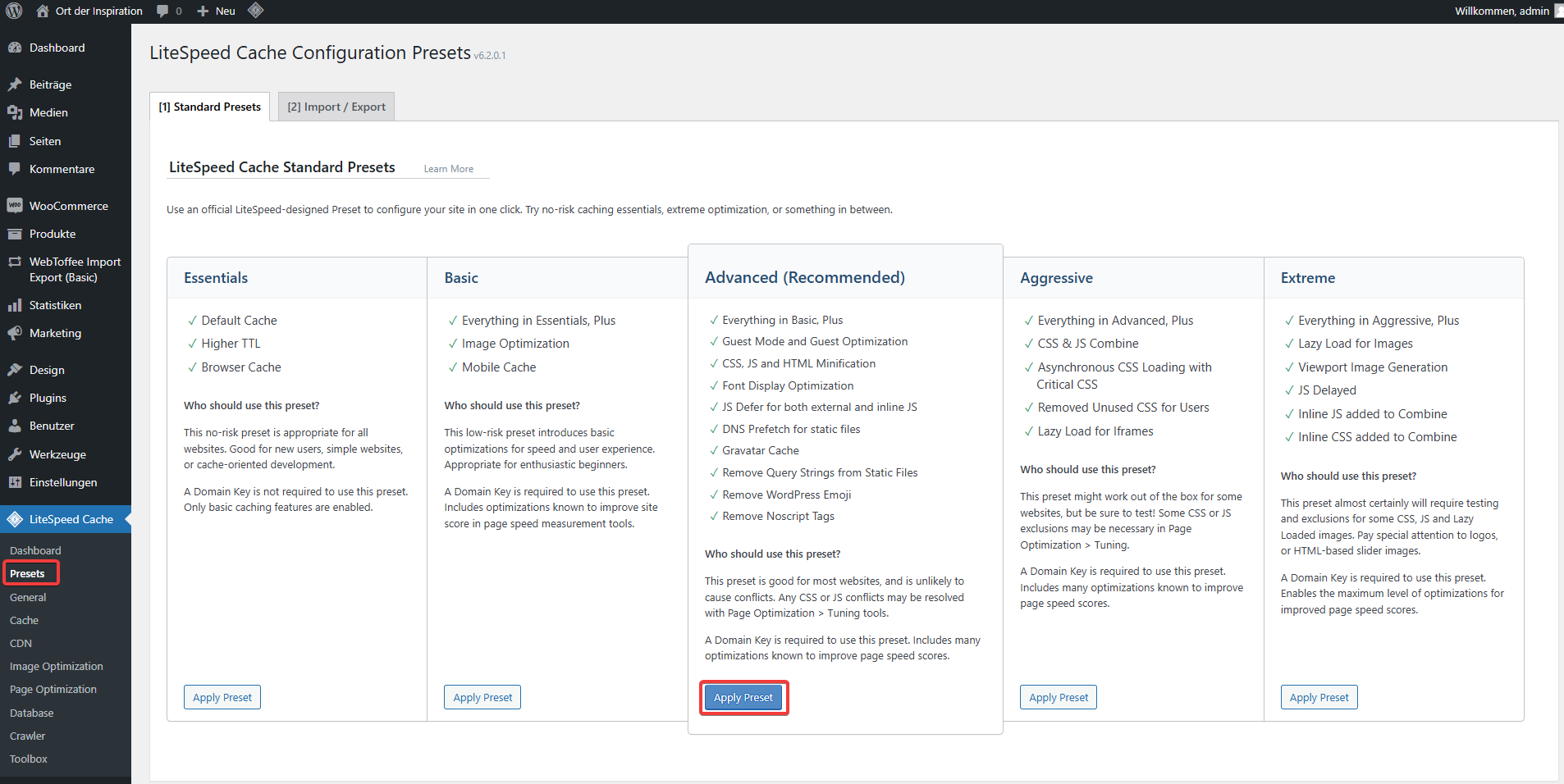
Task: Click the Einstellungen settings icon
Action: pyautogui.click(x=15, y=482)
